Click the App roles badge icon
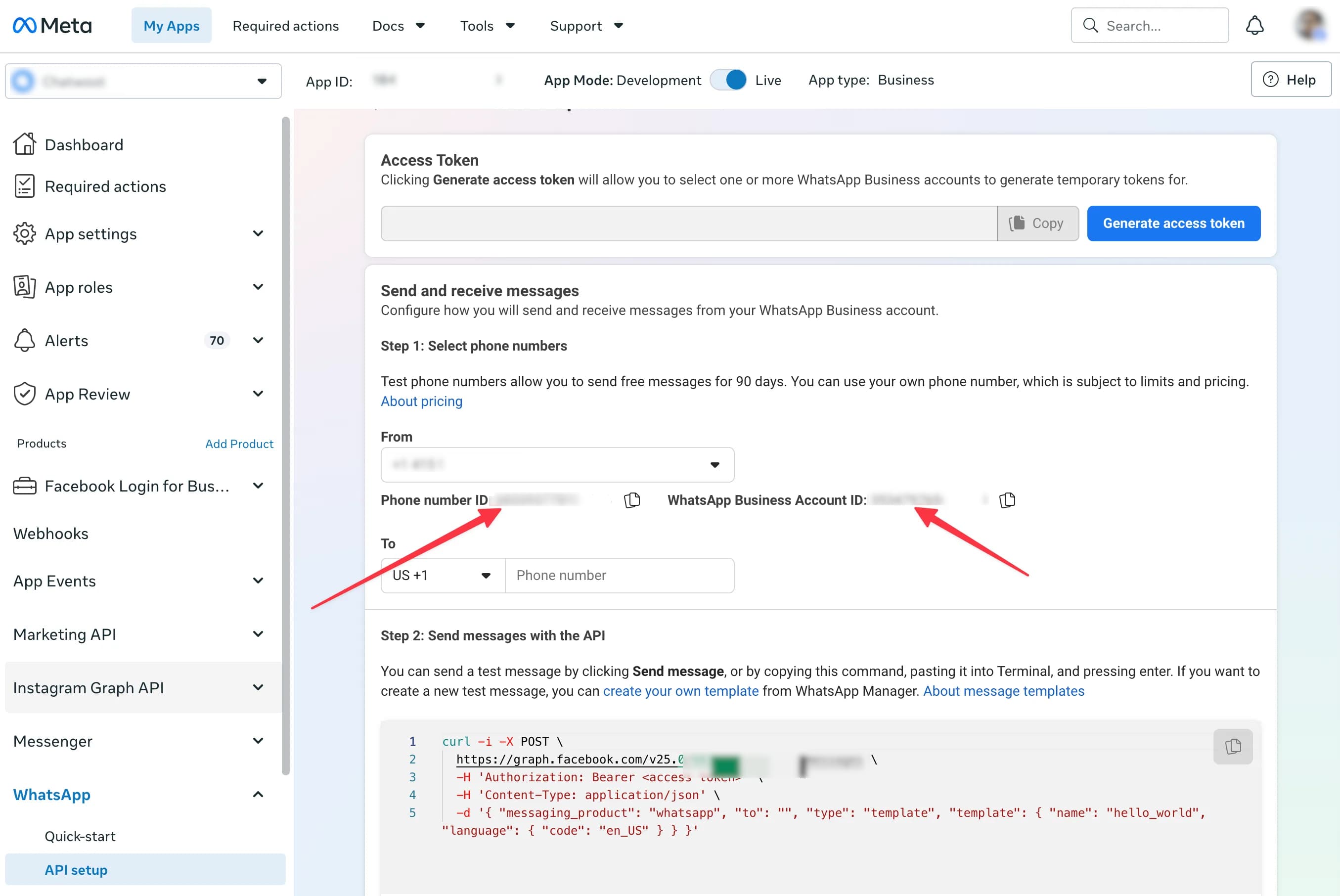 tap(25, 287)
